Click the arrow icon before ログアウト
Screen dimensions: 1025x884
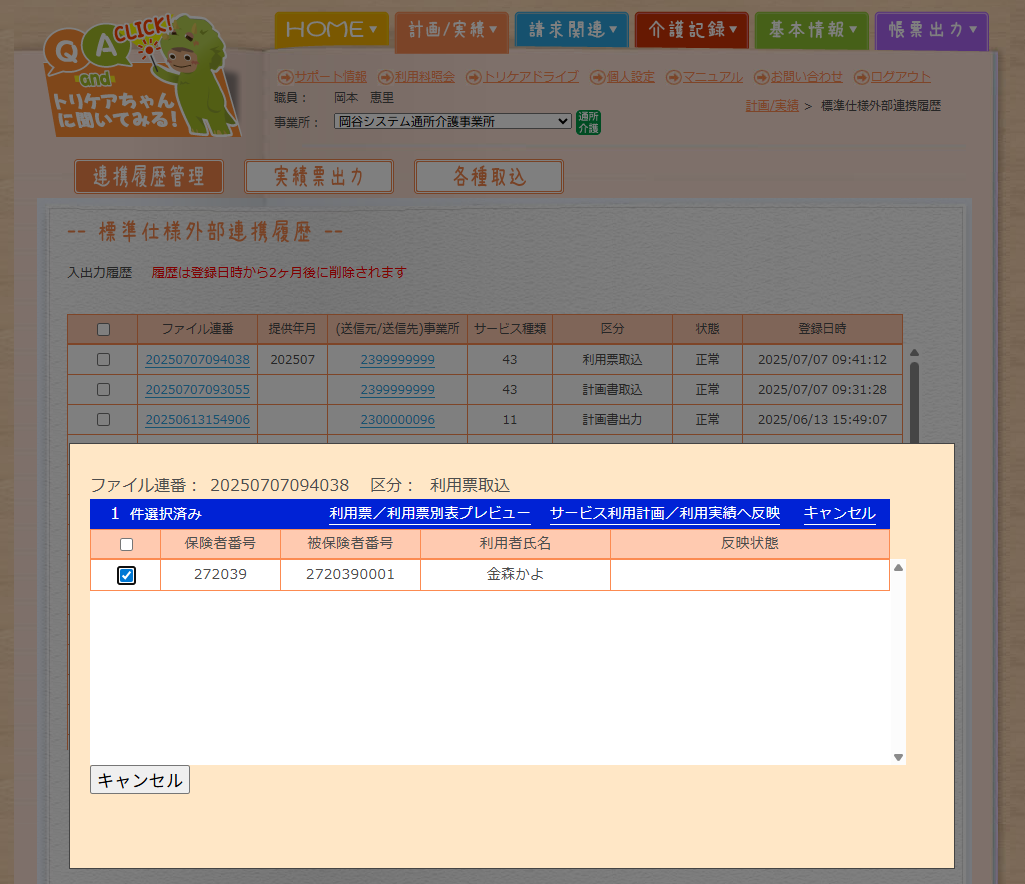pos(862,77)
